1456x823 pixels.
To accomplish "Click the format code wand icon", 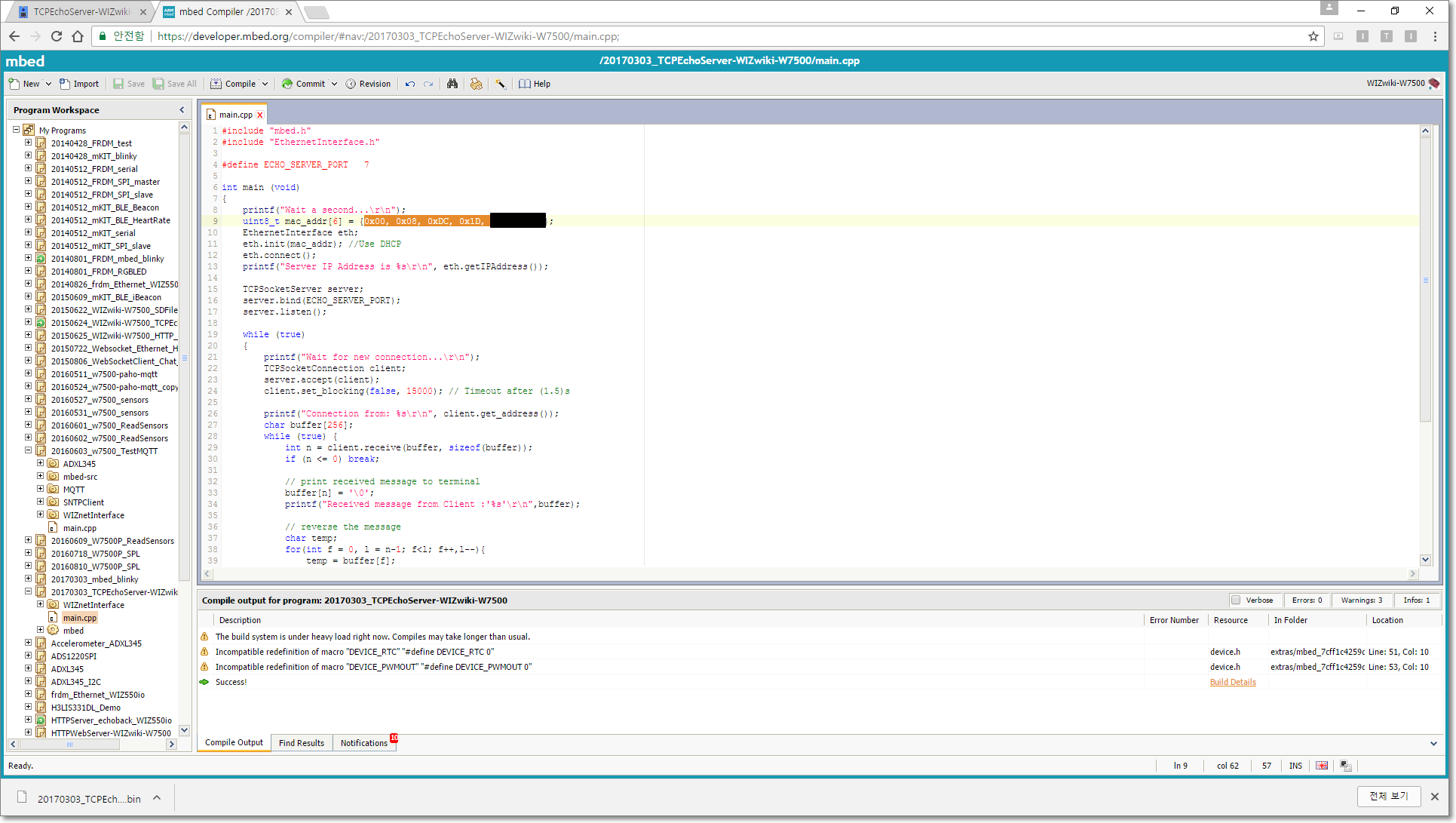I will click(x=500, y=84).
